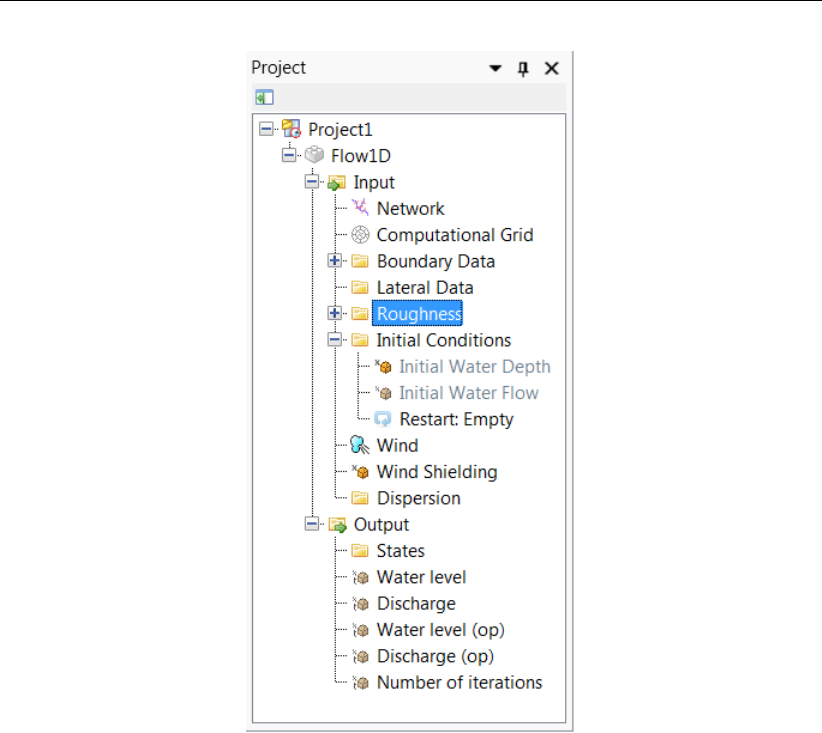Select Water level (op) output
822x733 pixels.
(x=440, y=630)
